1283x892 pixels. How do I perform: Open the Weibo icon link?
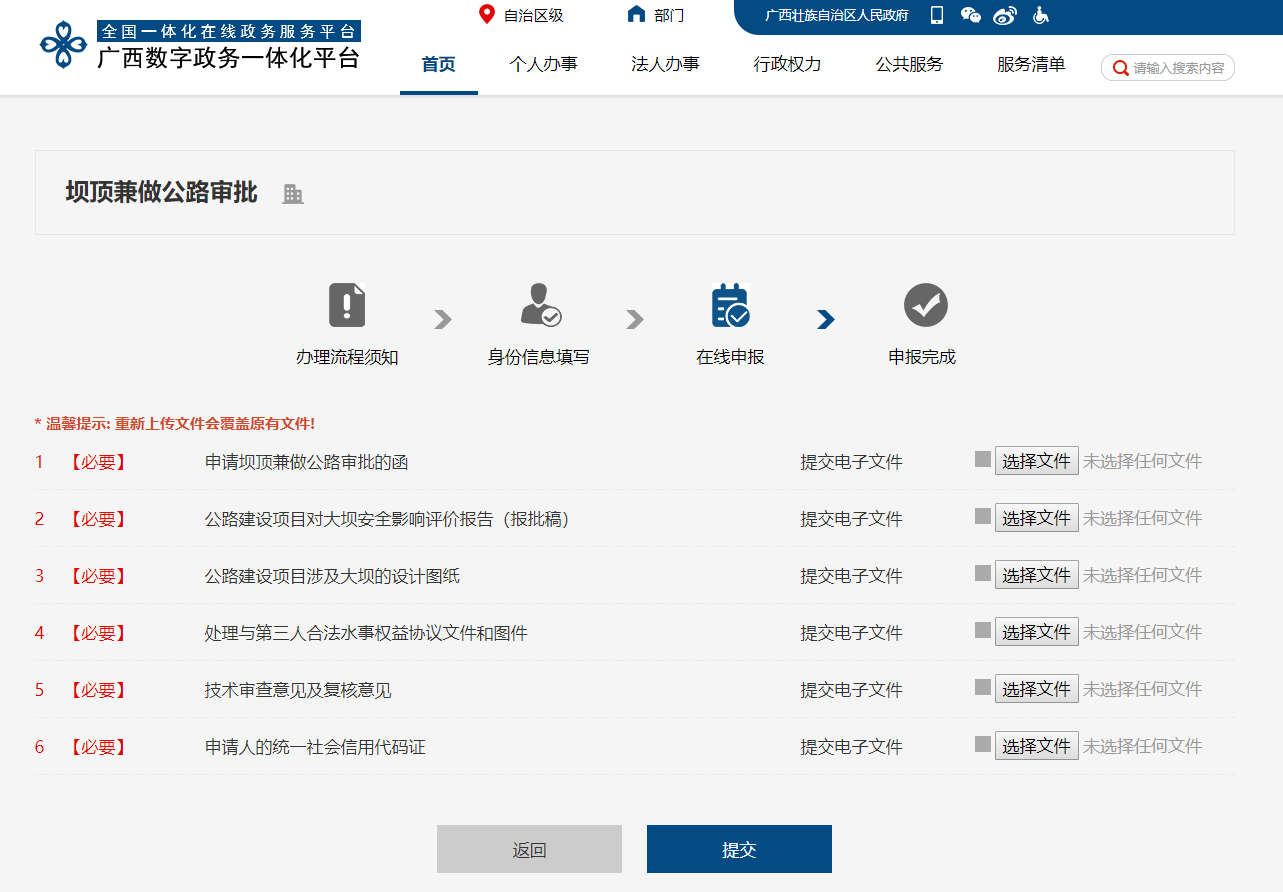(1004, 15)
